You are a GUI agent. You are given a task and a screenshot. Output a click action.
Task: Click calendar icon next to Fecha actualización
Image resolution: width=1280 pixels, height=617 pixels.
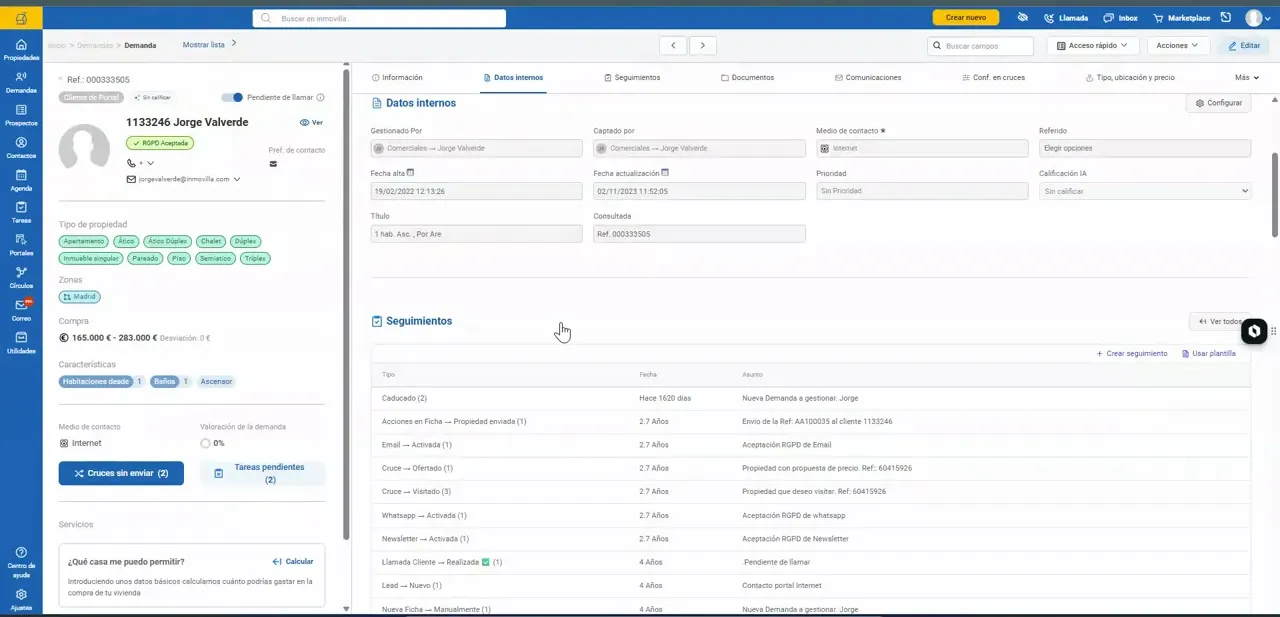(x=663, y=173)
